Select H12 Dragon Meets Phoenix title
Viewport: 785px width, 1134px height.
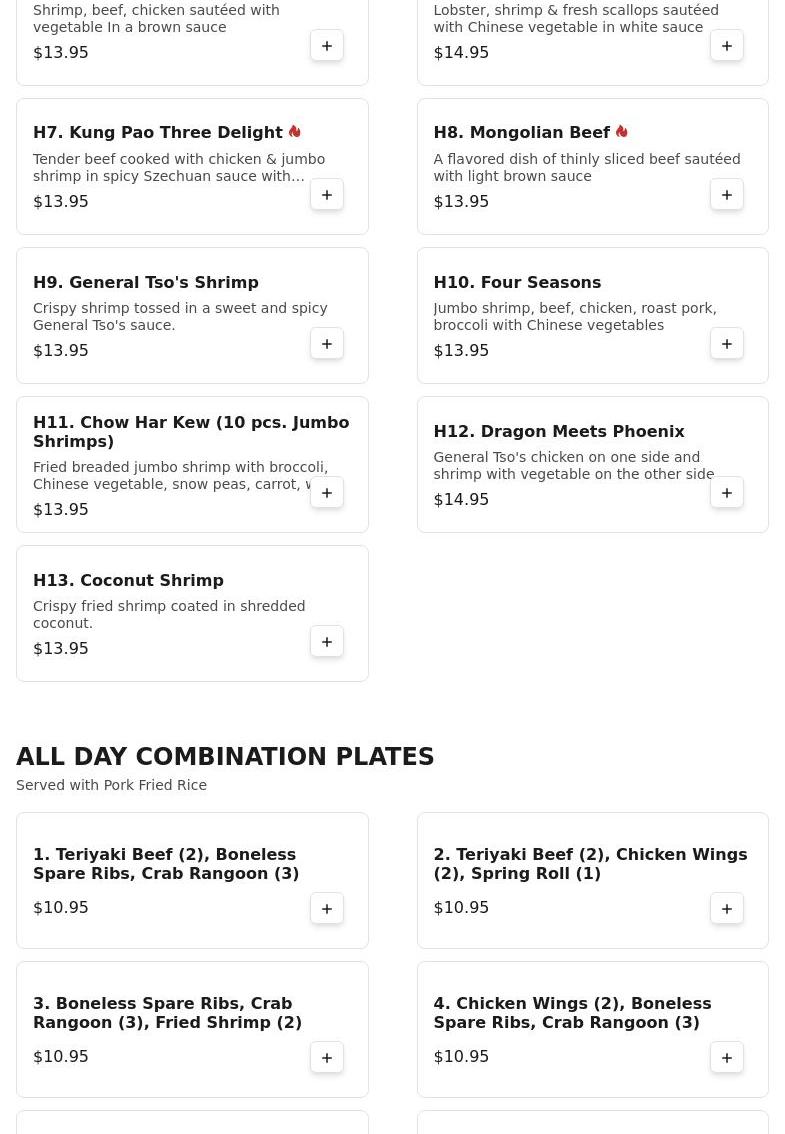click(x=558, y=432)
